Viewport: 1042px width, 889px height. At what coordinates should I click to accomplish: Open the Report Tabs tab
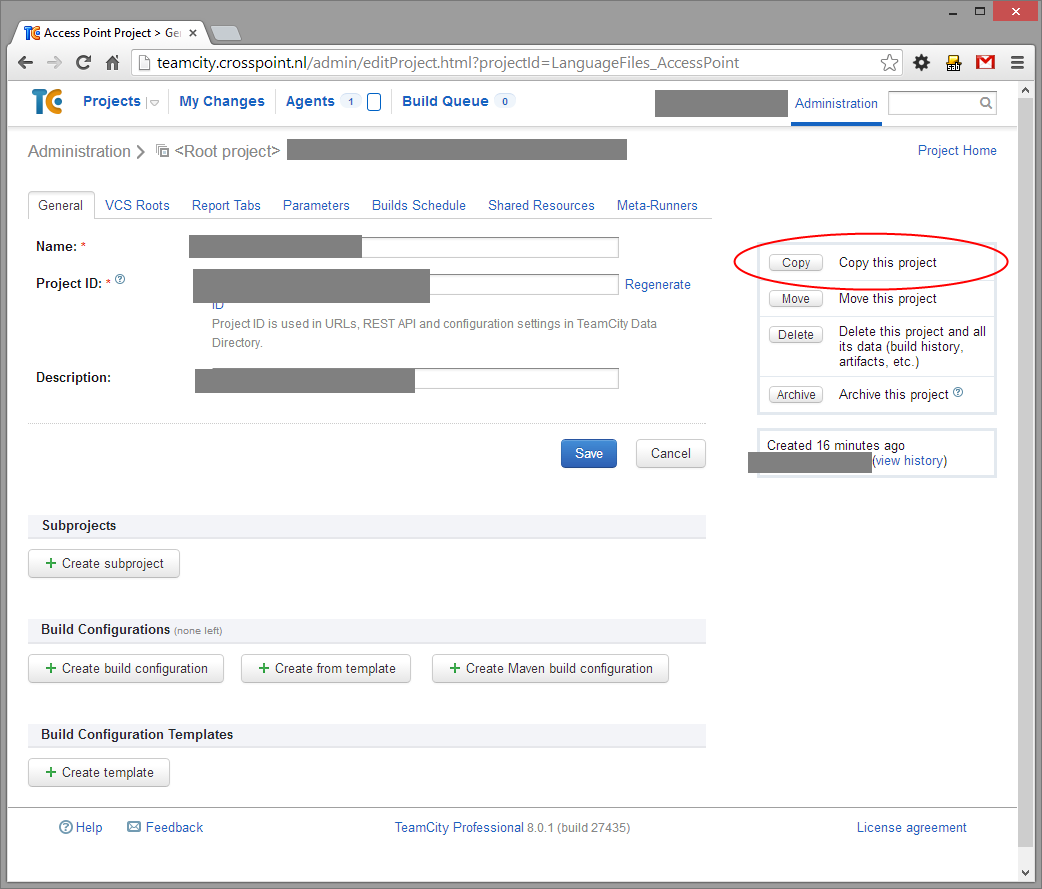tap(226, 205)
